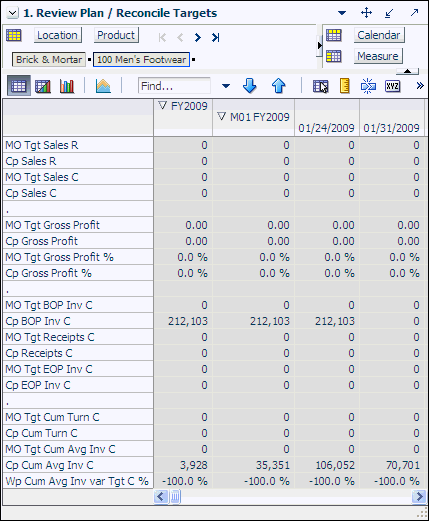The width and height of the screenshot is (429, 521).
Task: Show more toolbar items via double chevron
Action: pos(420,86)
